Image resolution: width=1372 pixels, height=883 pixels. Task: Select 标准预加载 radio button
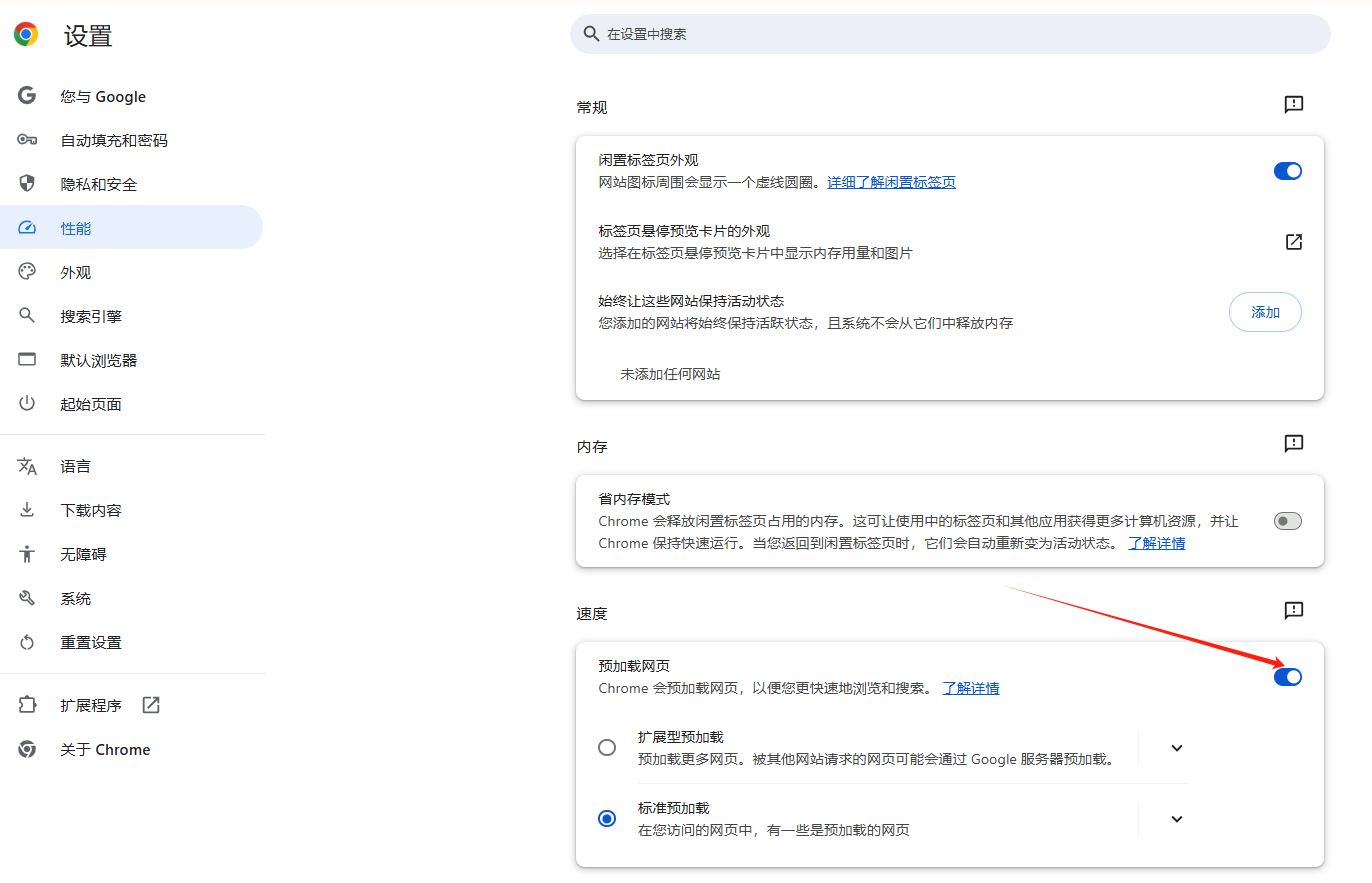click(x=607, y=818)
